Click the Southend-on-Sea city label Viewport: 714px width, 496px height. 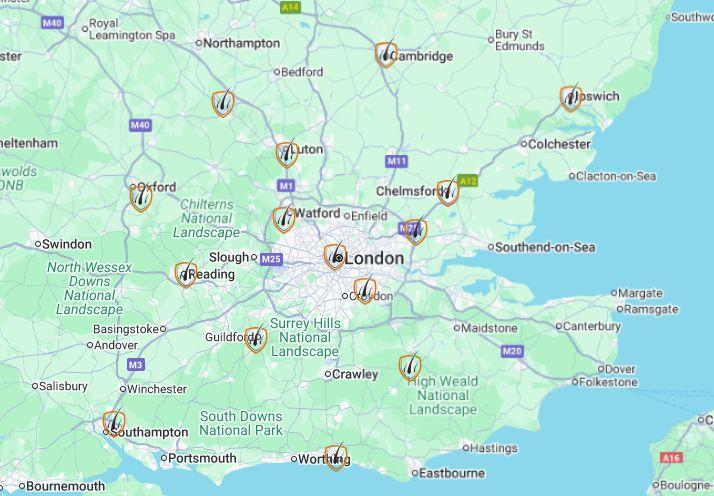[x=545, y=247]
